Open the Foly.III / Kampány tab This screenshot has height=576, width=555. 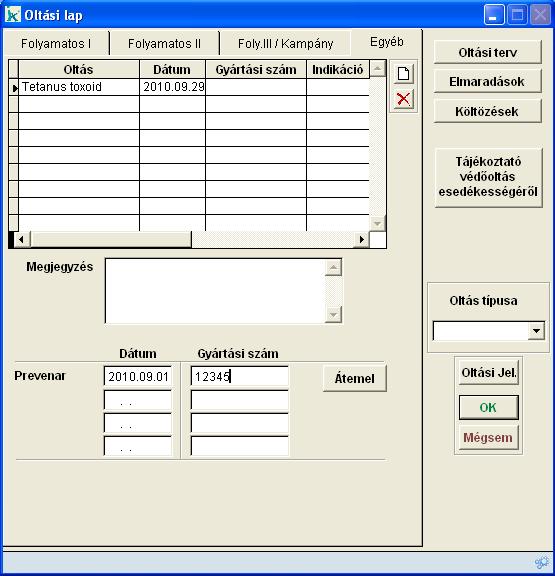pos(285,44)
